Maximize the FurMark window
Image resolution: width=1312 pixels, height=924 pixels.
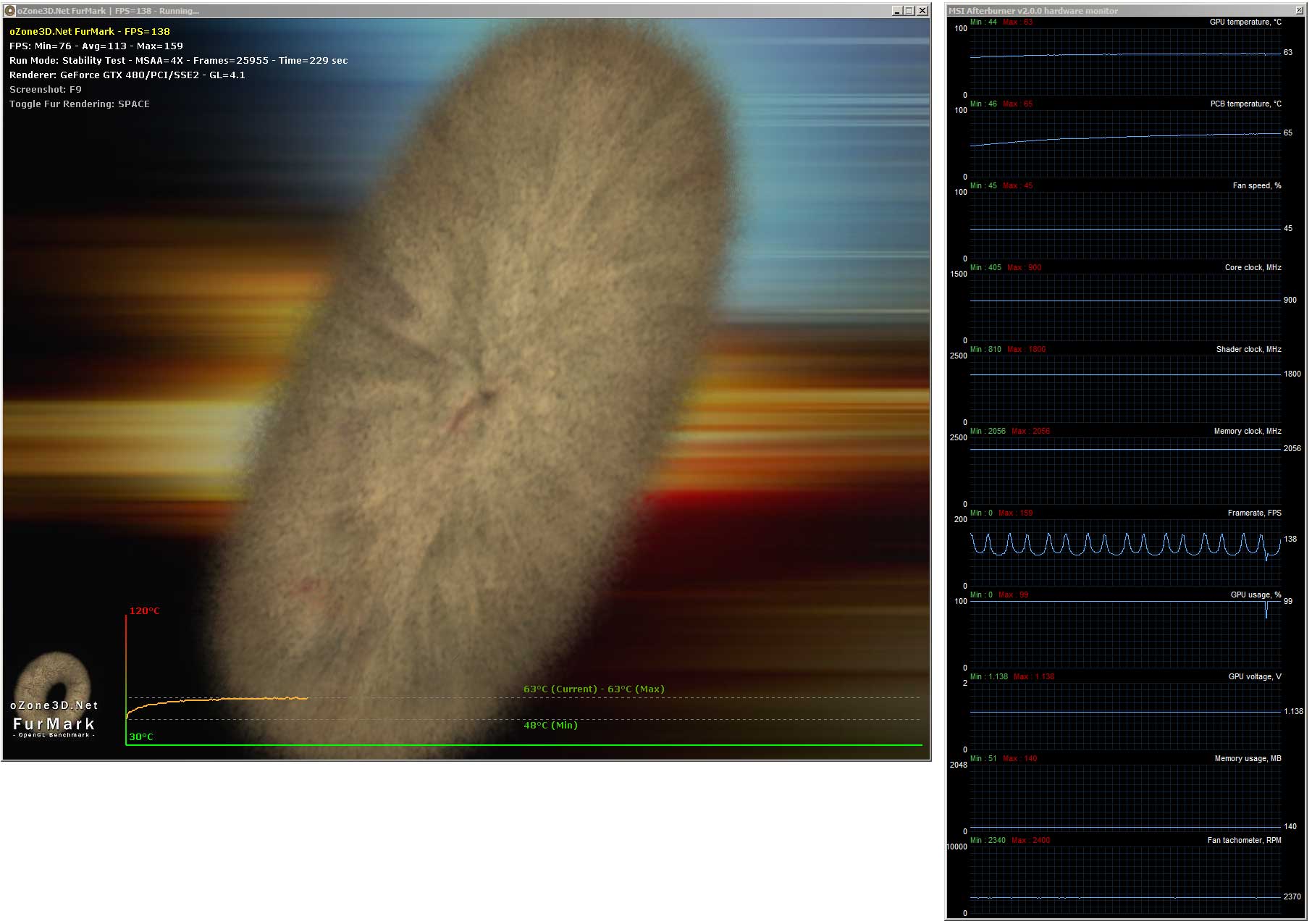pyautogui.click(x=909, y=11)
